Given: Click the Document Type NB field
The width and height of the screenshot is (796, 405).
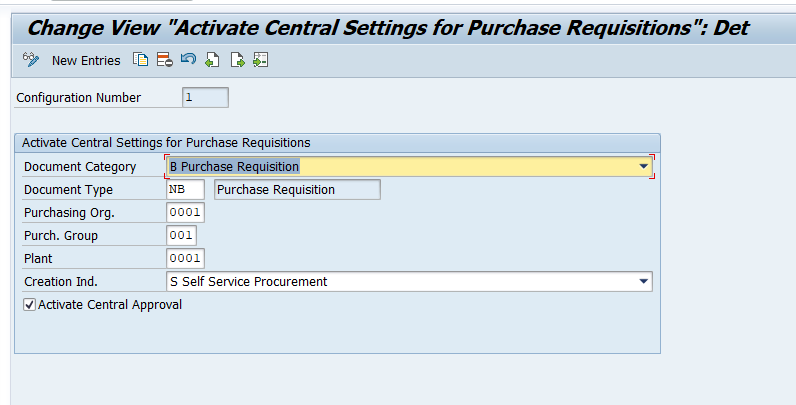Looking at the screenshot, I should 185,189.
